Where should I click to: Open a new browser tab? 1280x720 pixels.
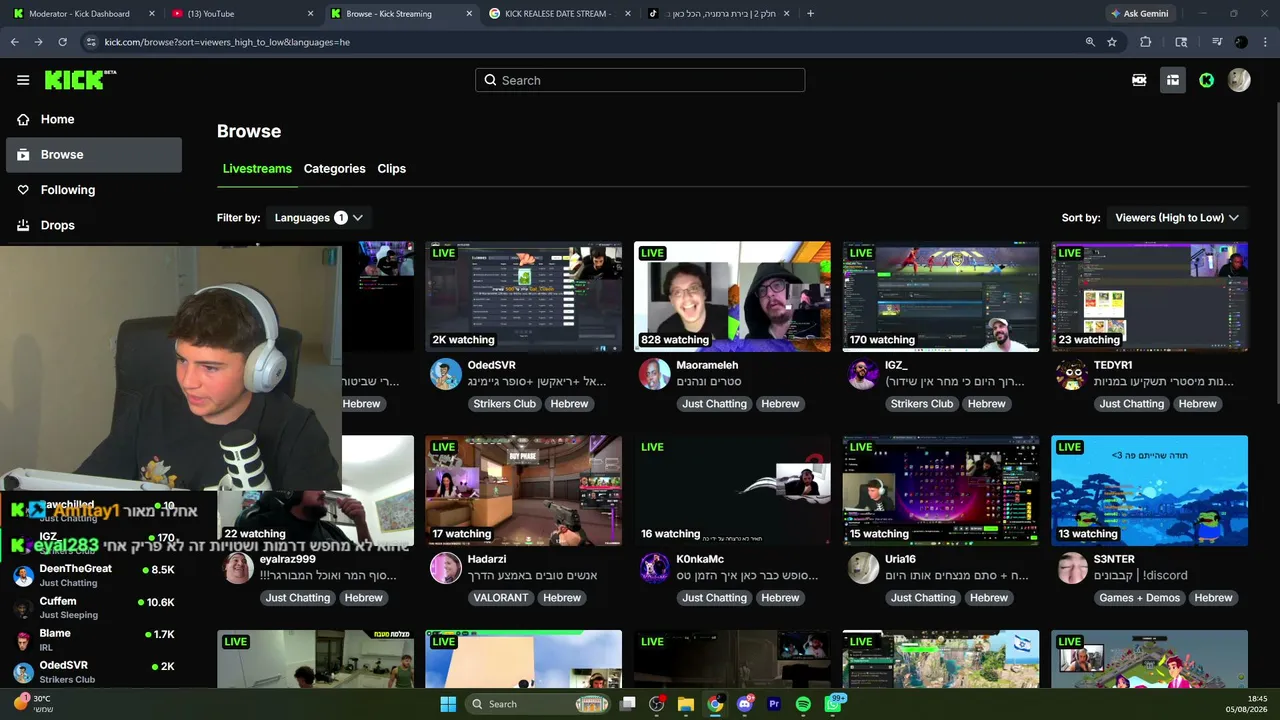pyautogui.click(x=810, y=14)
